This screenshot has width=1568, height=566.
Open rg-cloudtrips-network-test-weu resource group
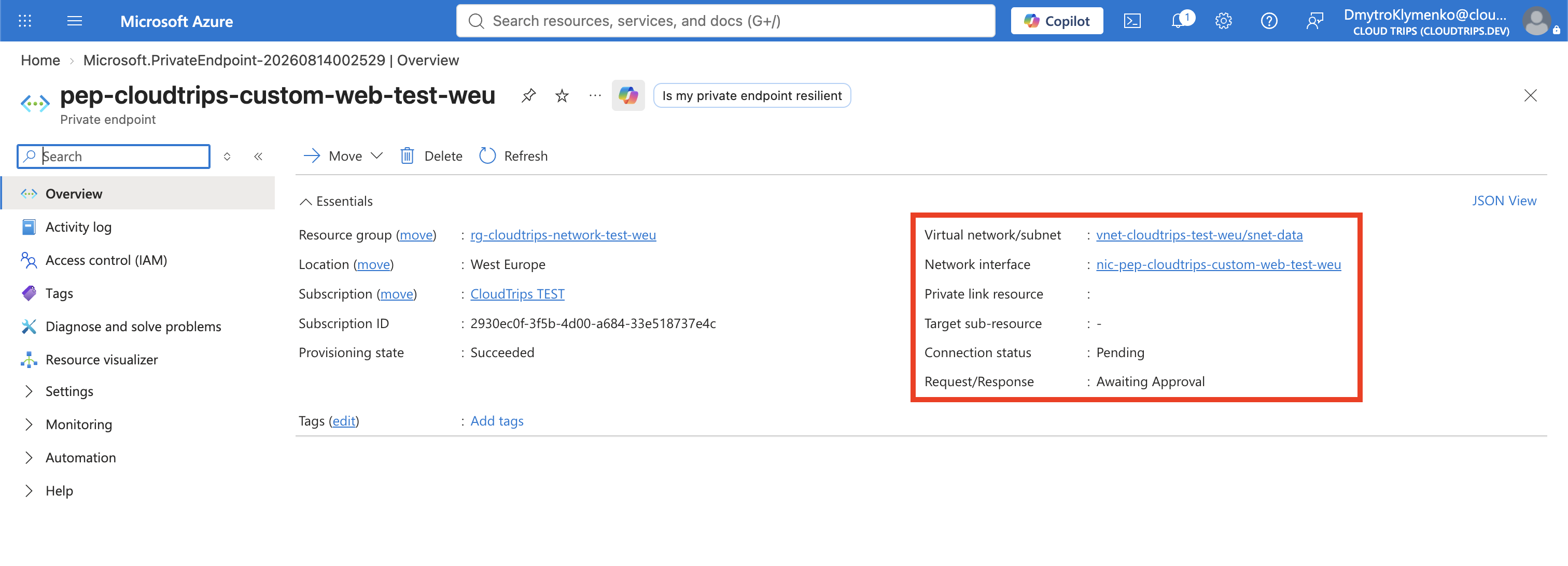(x=563, y=235)
